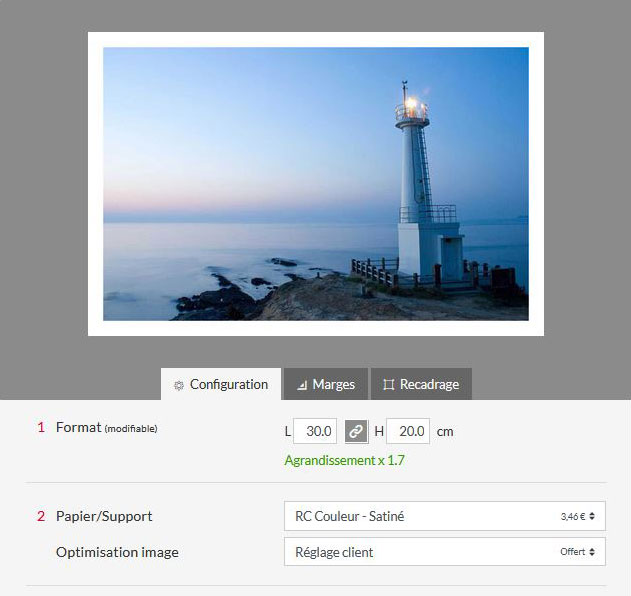Toggle the chain link proportion lock
Viewport: 631px width, 596px height.
(355, 432)
